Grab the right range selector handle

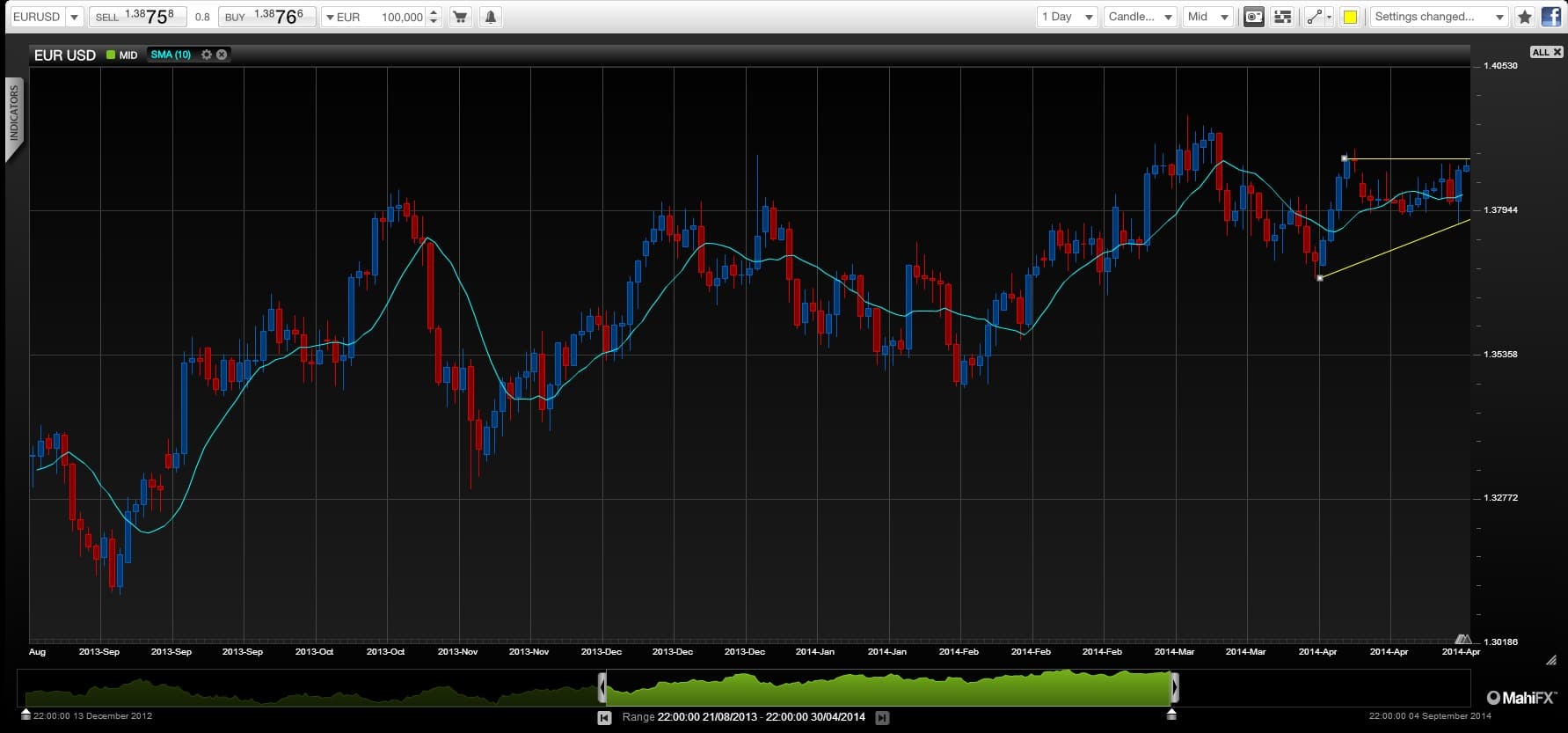[1175, 687]
